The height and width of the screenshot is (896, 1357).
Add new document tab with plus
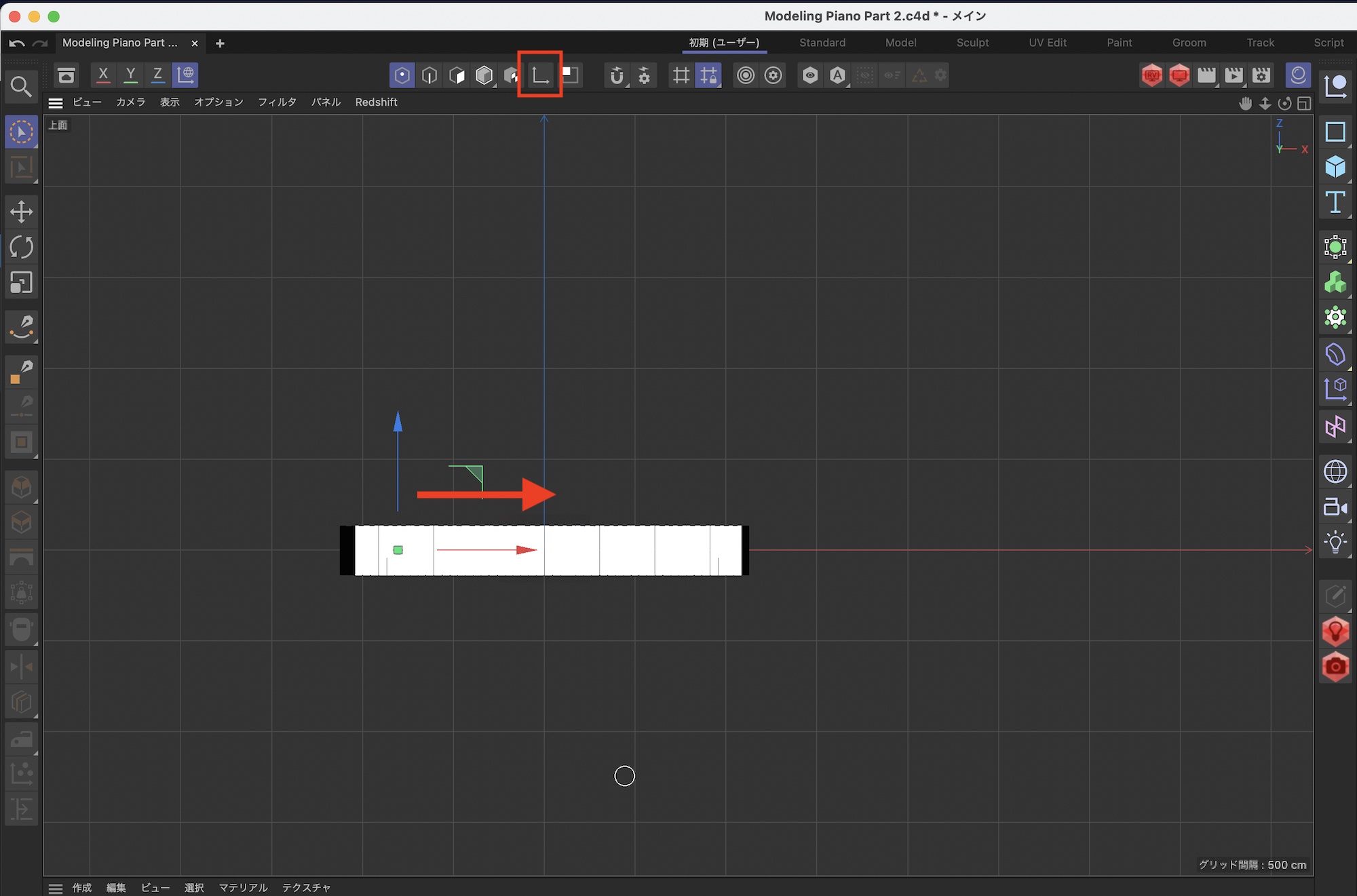tap(219, 43)
